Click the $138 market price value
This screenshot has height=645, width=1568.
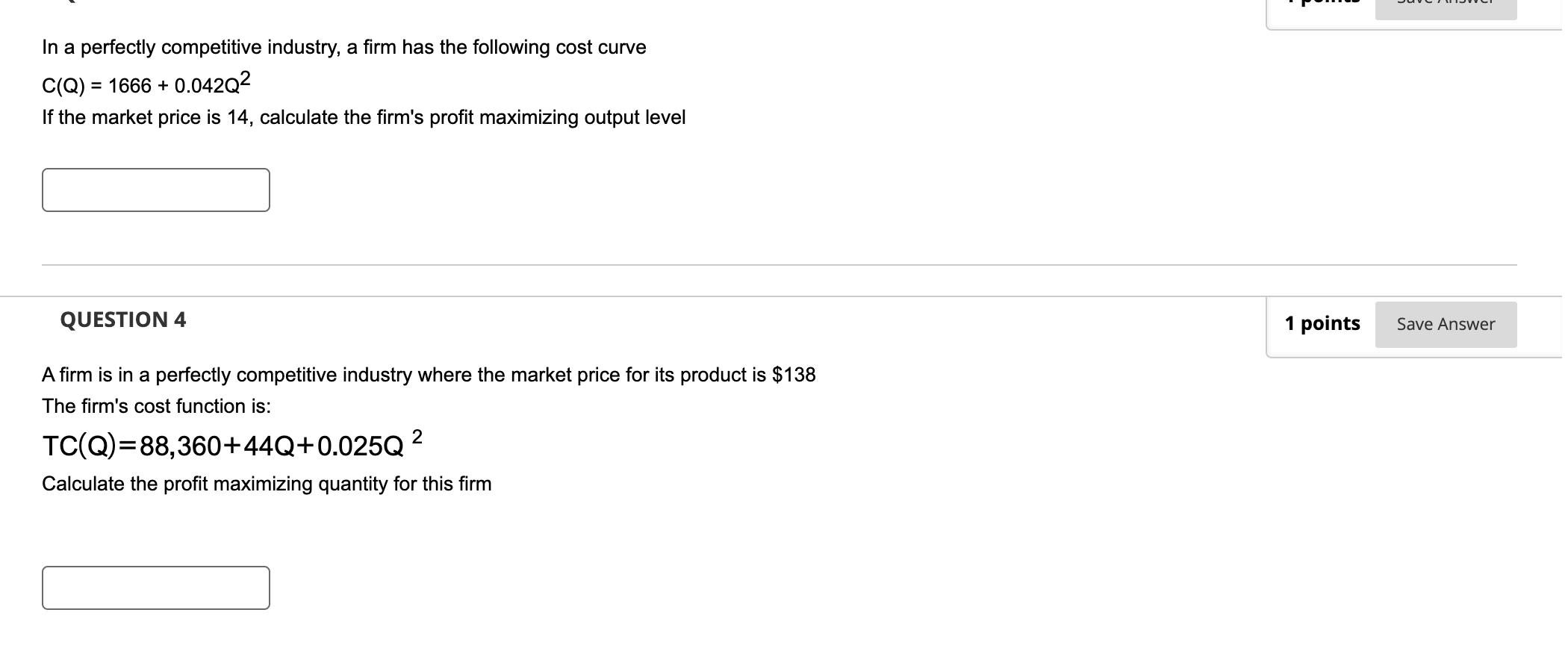pos(794,375)
